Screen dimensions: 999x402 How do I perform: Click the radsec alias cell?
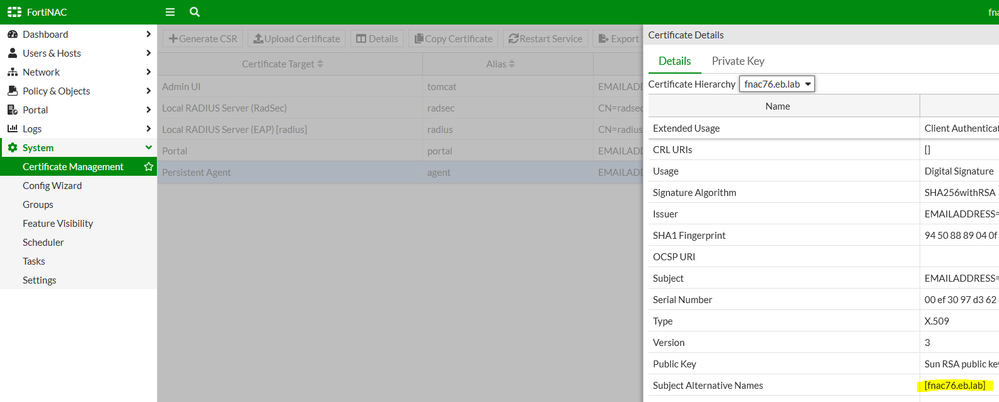click(508, 108)
